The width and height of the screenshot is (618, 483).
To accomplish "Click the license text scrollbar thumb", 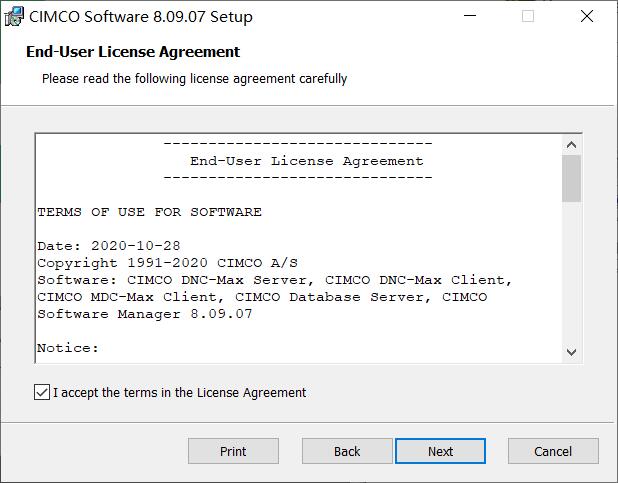I will 571,178.
